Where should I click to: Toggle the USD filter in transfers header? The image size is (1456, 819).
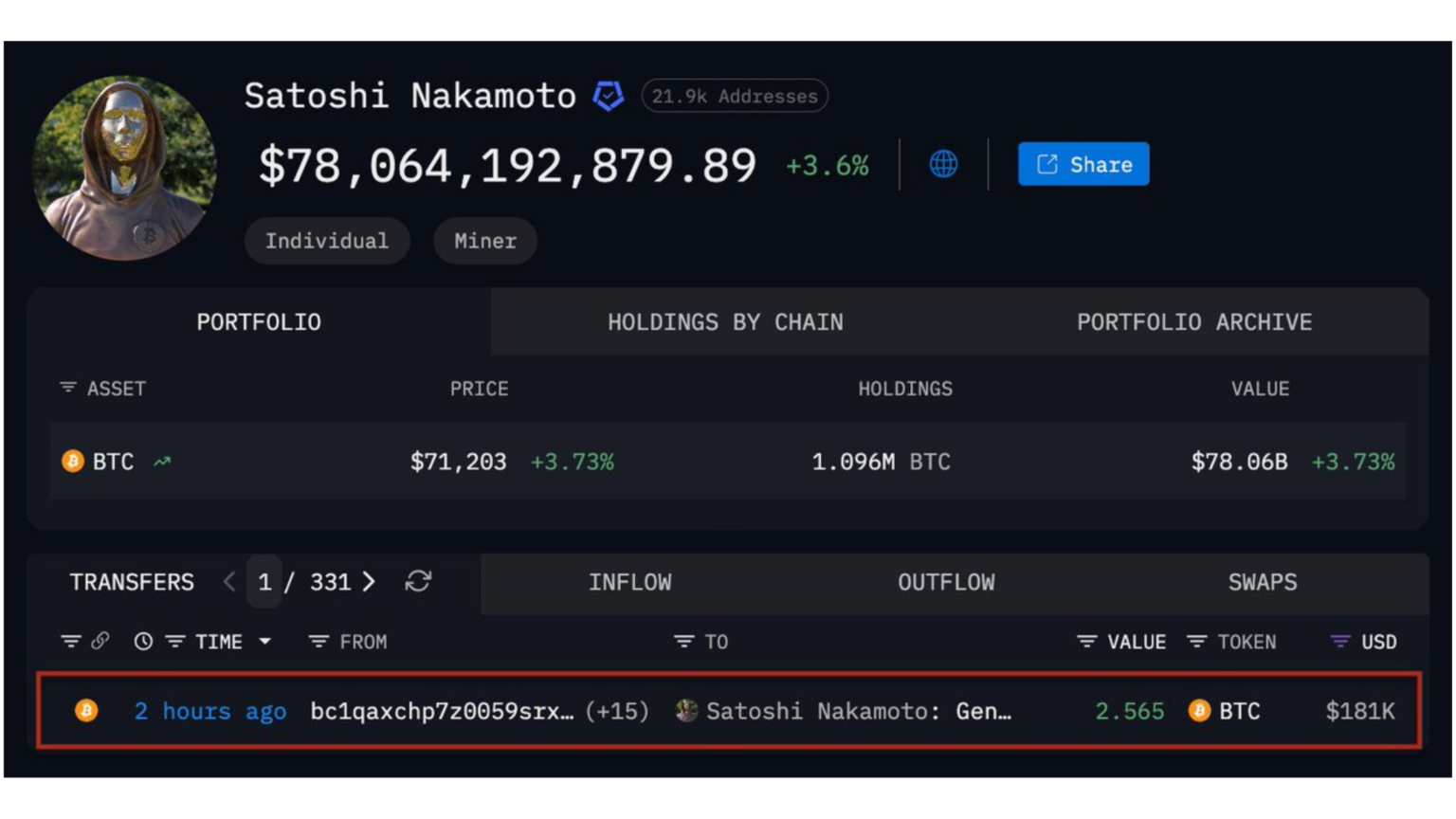pos(1340,642)
